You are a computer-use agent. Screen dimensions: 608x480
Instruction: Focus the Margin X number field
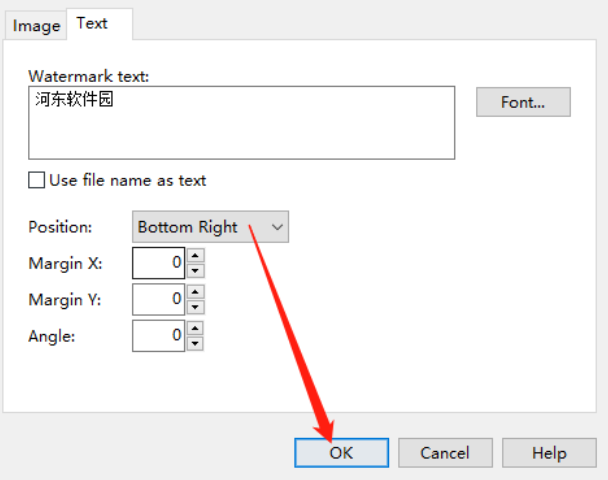(x=158, y=263)
